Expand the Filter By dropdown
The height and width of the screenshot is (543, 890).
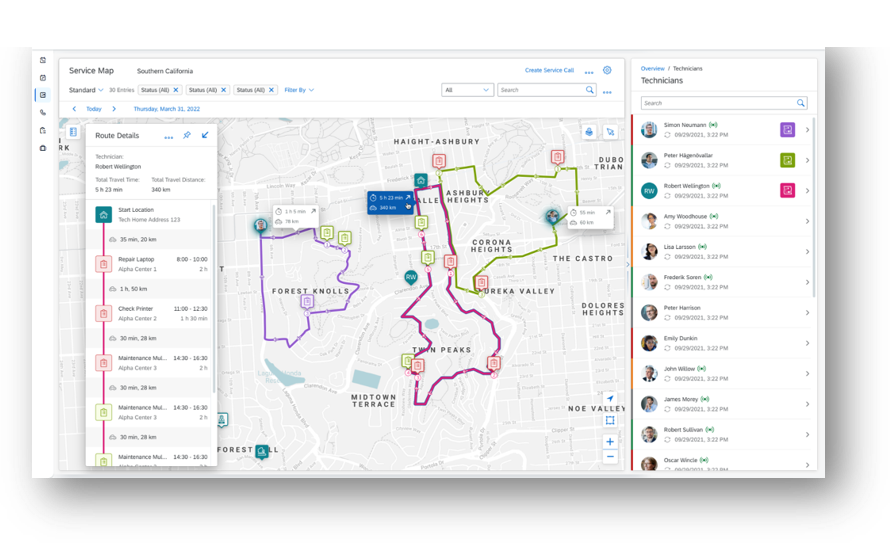[x=298, y=90]
